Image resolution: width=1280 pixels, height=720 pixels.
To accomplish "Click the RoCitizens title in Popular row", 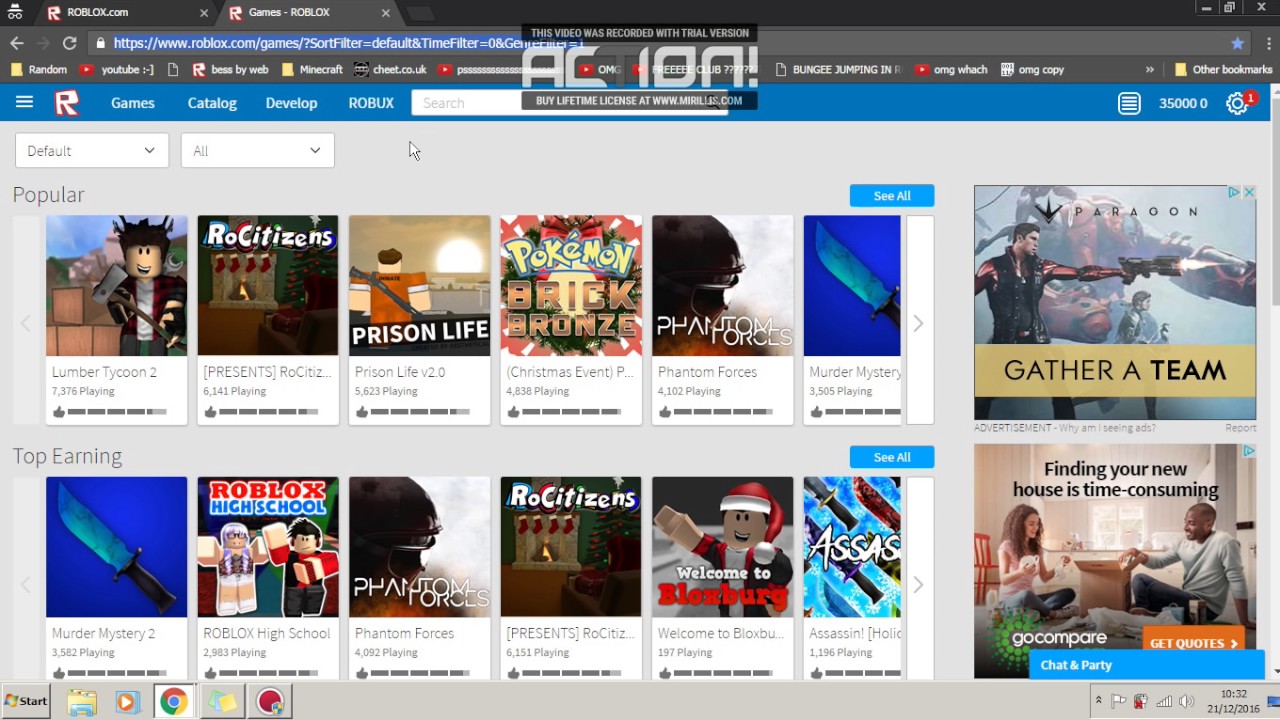I will click(x=267, y=372).
